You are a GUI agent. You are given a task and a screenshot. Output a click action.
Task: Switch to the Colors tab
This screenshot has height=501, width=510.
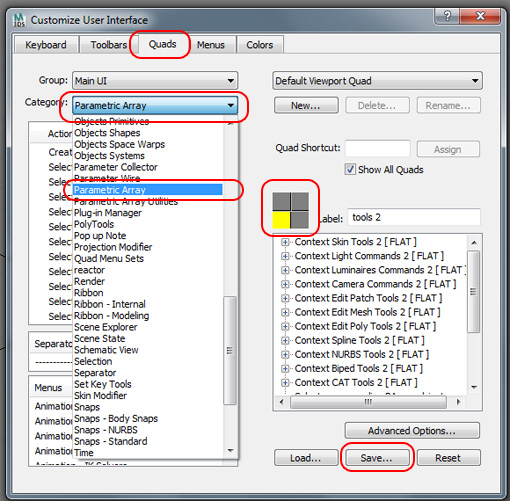(x=260, y=45)
